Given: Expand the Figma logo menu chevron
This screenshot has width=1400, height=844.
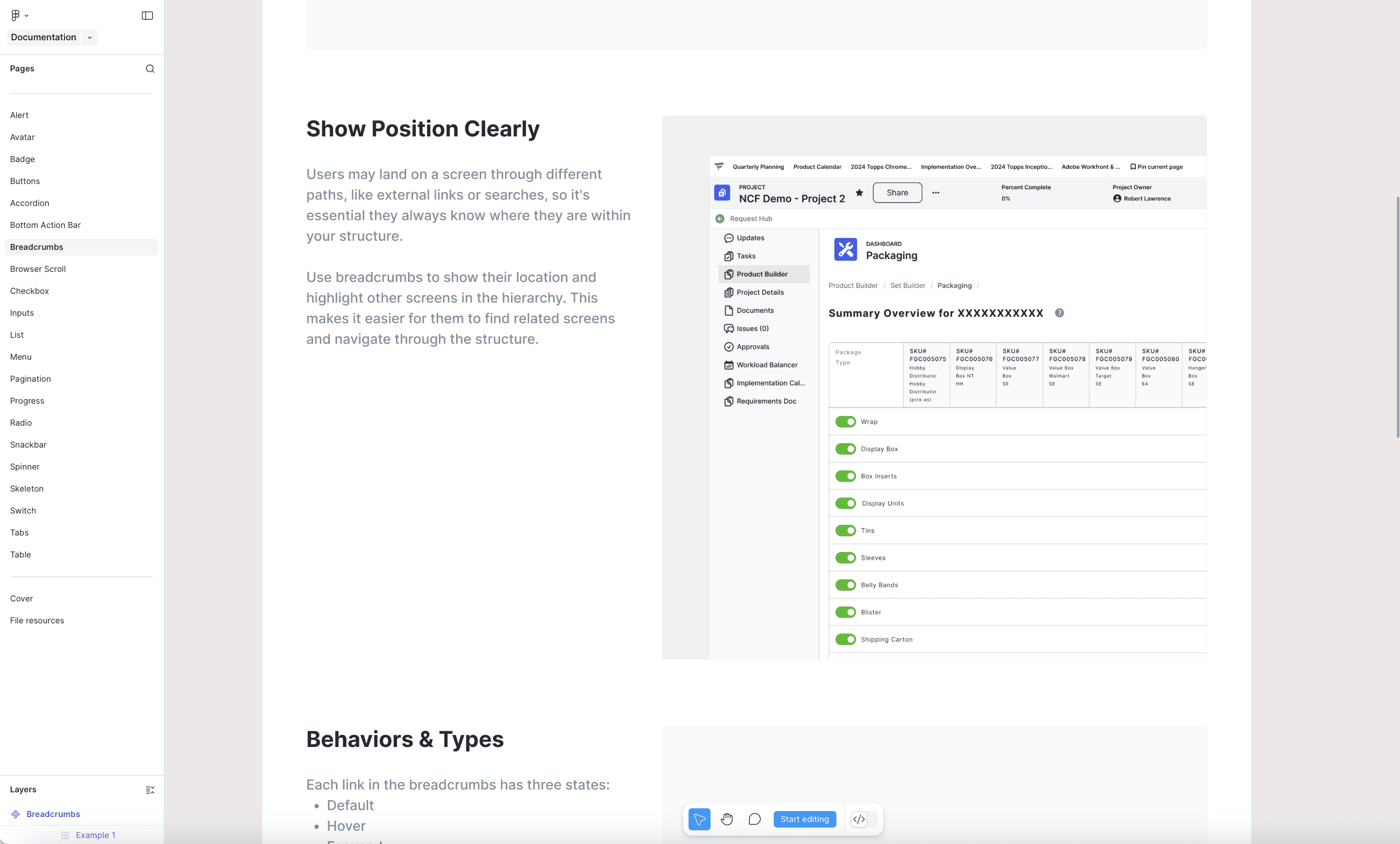Looking at the screenshot, I should 27,16.
